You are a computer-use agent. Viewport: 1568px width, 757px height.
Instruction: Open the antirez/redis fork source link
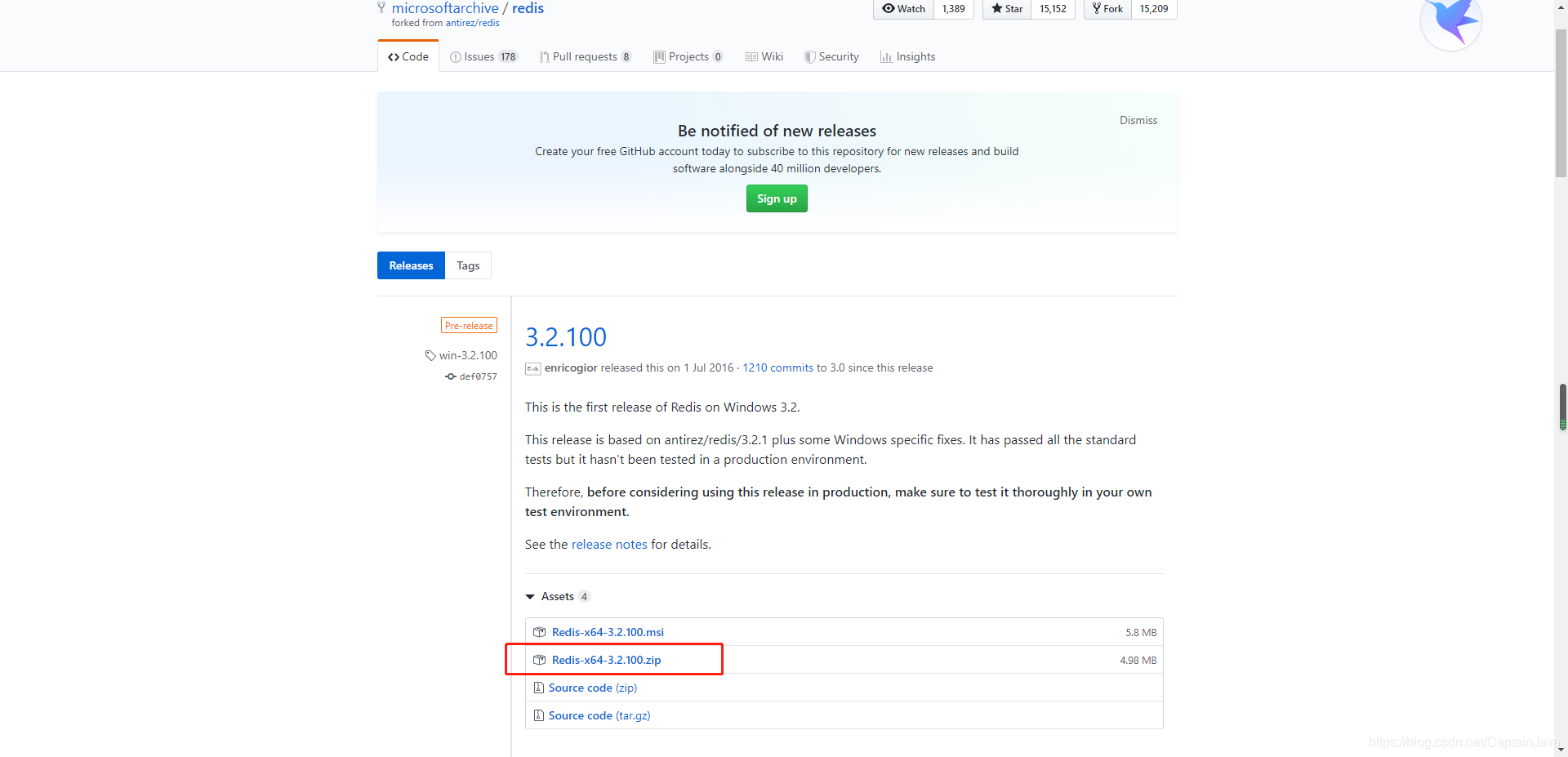[473, 23]
